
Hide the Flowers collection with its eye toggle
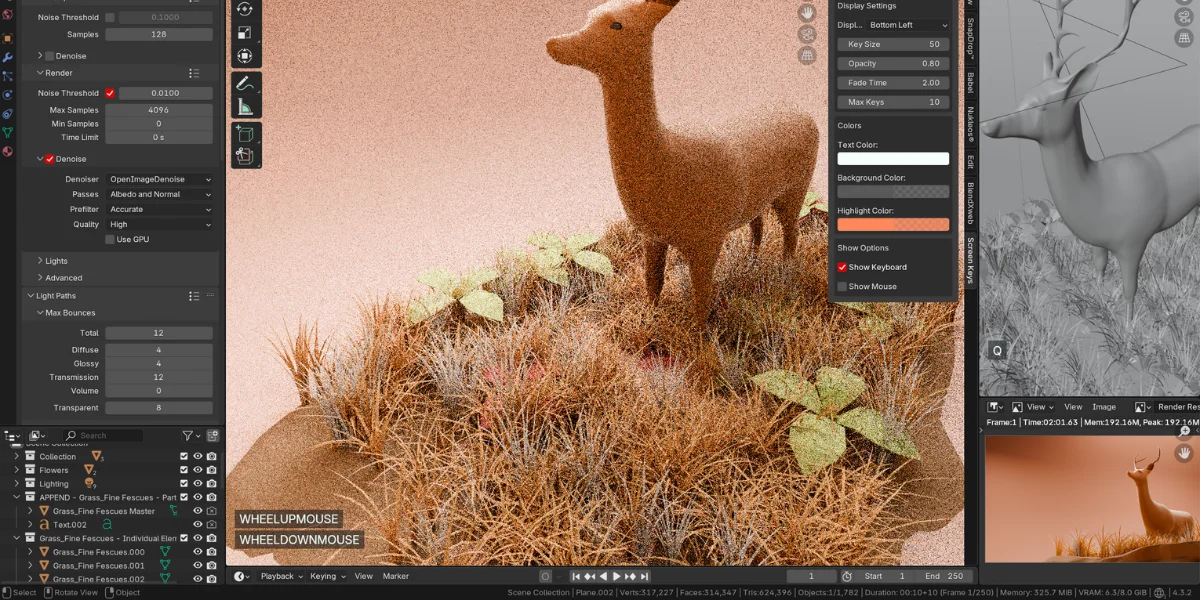point(199,470)
